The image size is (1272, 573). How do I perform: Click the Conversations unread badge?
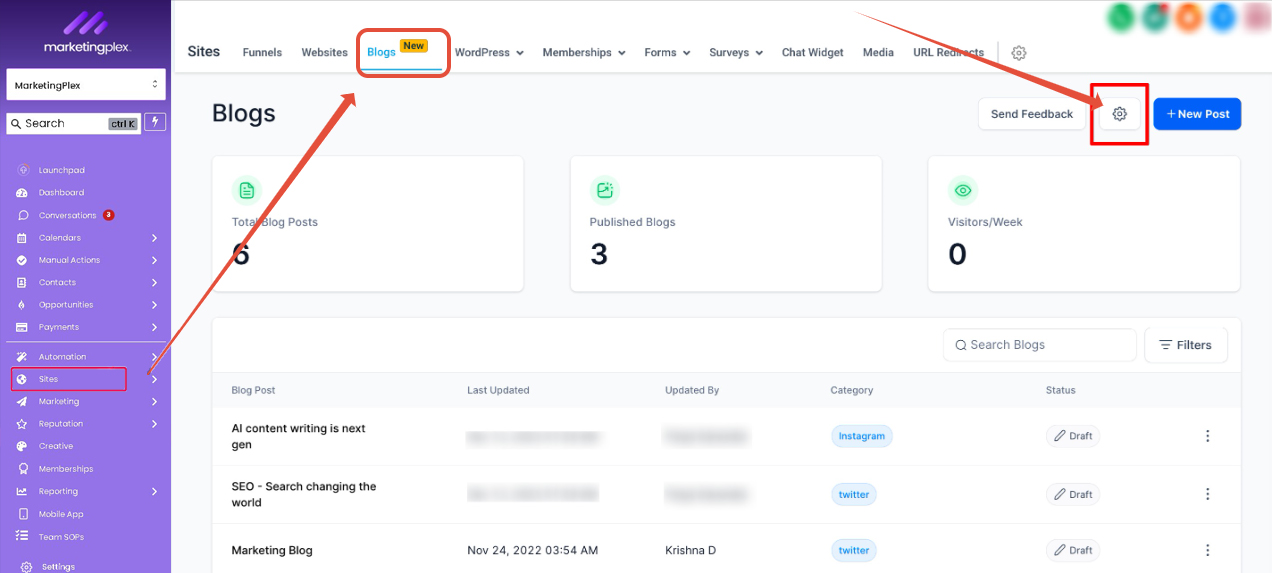tap(108, 215)
